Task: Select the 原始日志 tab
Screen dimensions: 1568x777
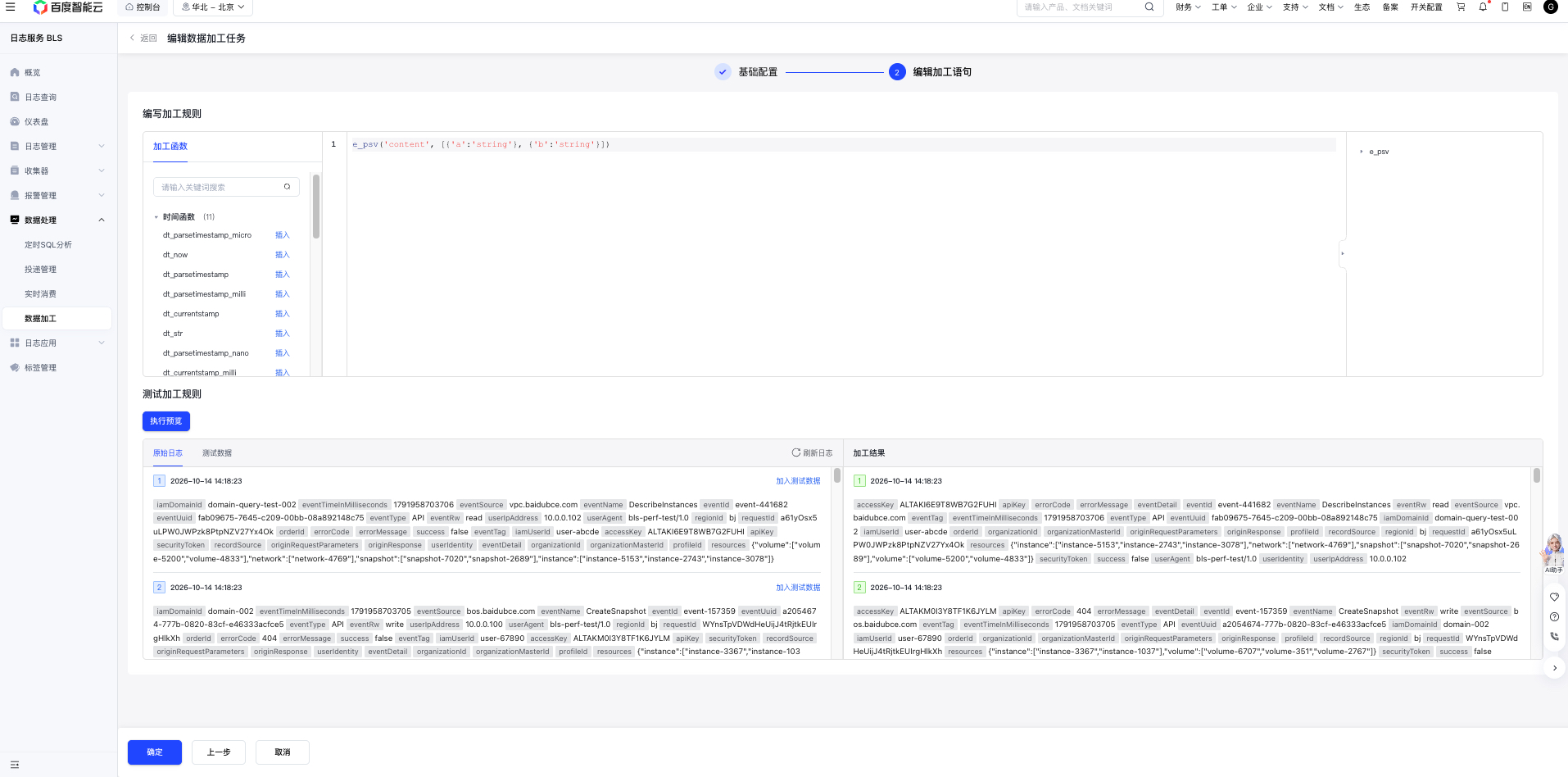Action: tap(168, 453)
